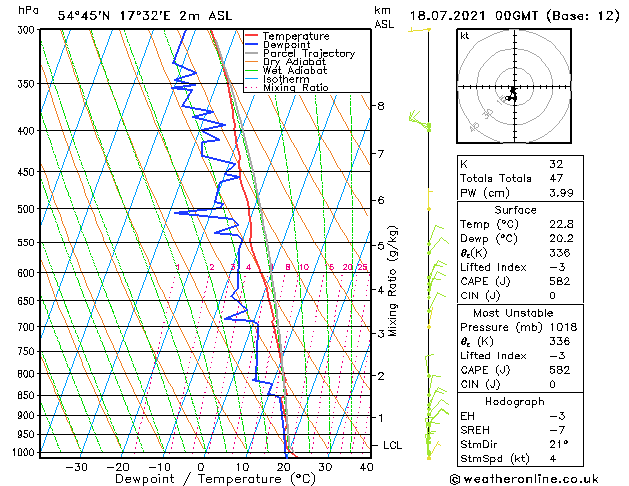629x486 pixels.
Task: Click the K index value '32'
Action: point(556,164)
